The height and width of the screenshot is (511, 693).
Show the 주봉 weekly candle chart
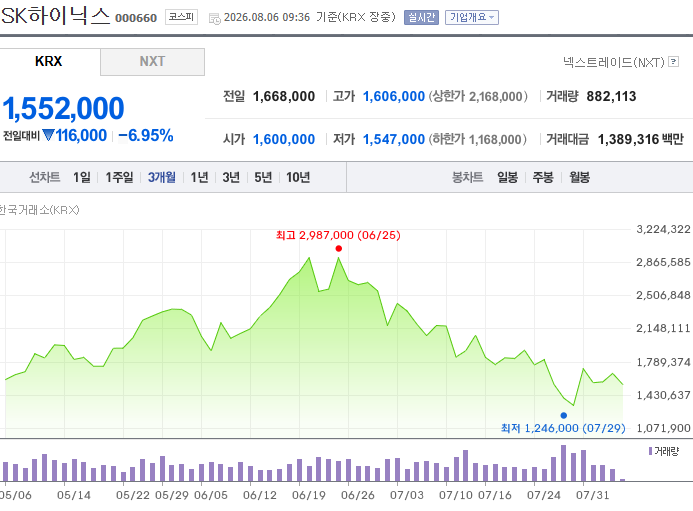point(543,177)
